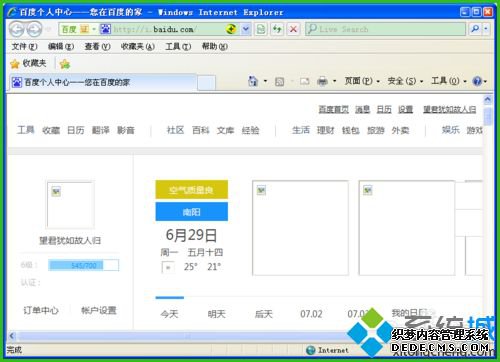The height and width of the screenshot is (362, 500).
Task: Click 翻译 in the page navigation
Action: pos(101,130)
